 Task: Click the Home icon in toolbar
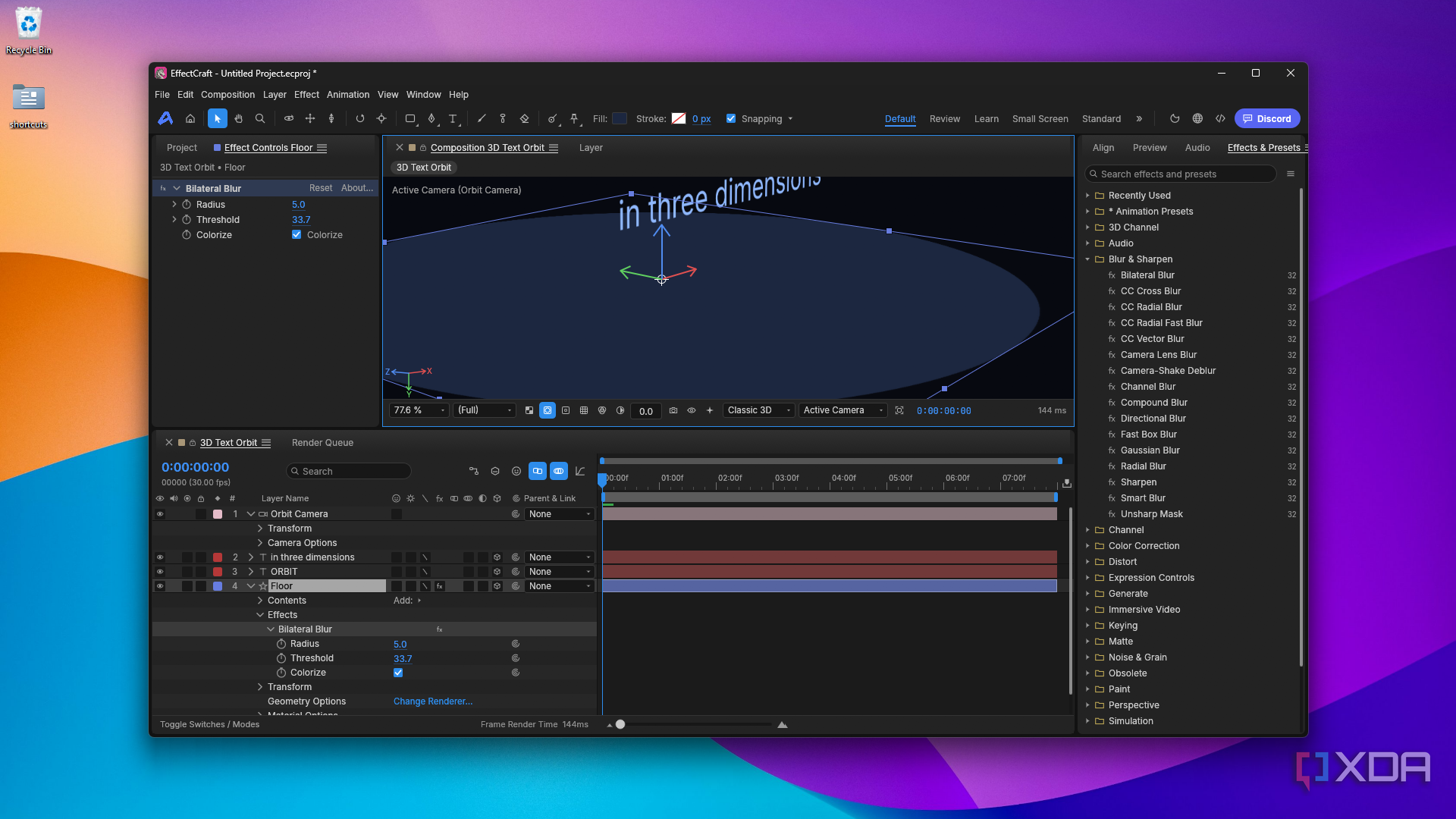point(190,119)
